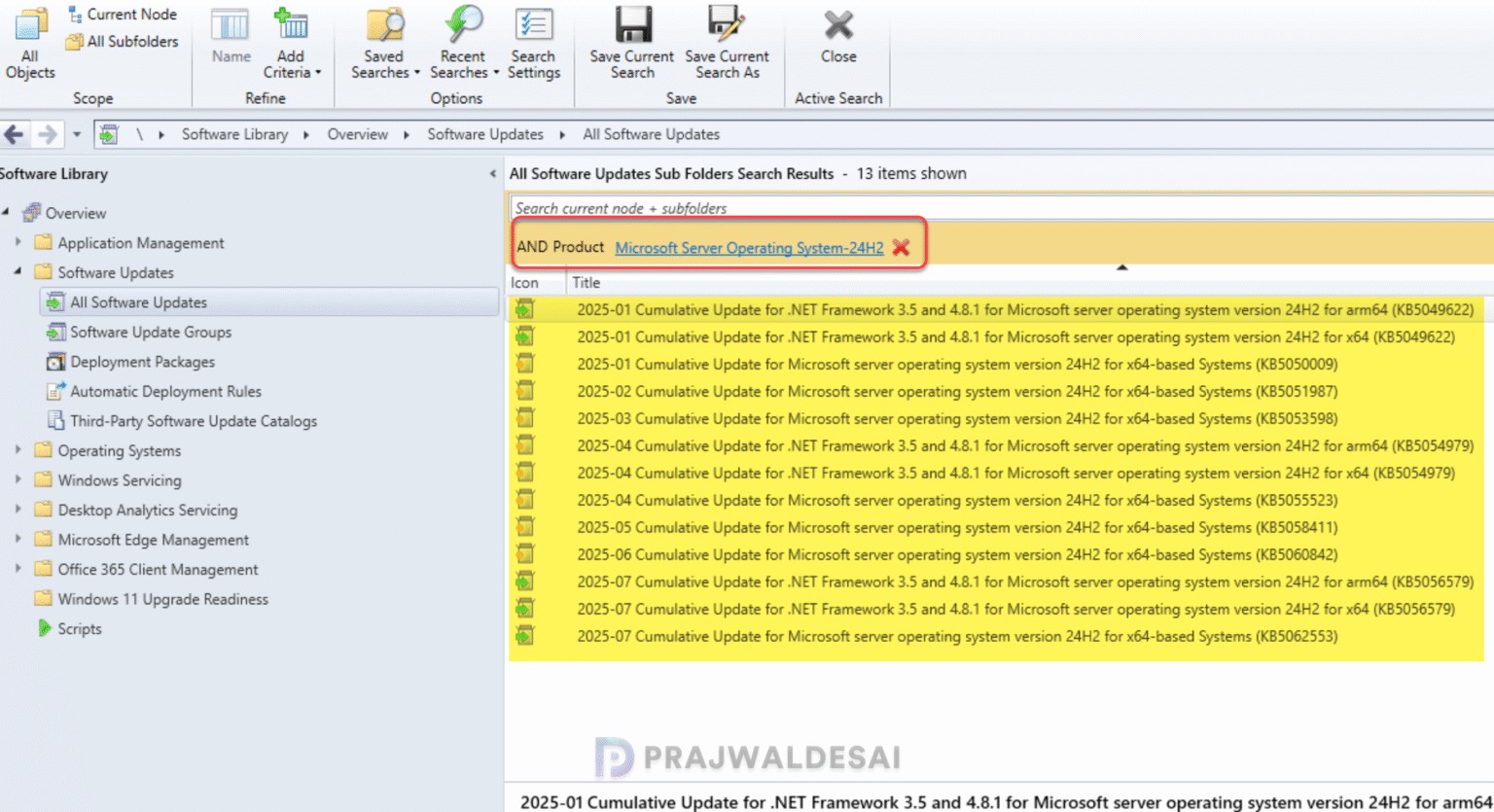Viewport: 1494px width, 812px height.
Task: Click Software Library in the breadcrumb
Action: [x=234, y=134]
